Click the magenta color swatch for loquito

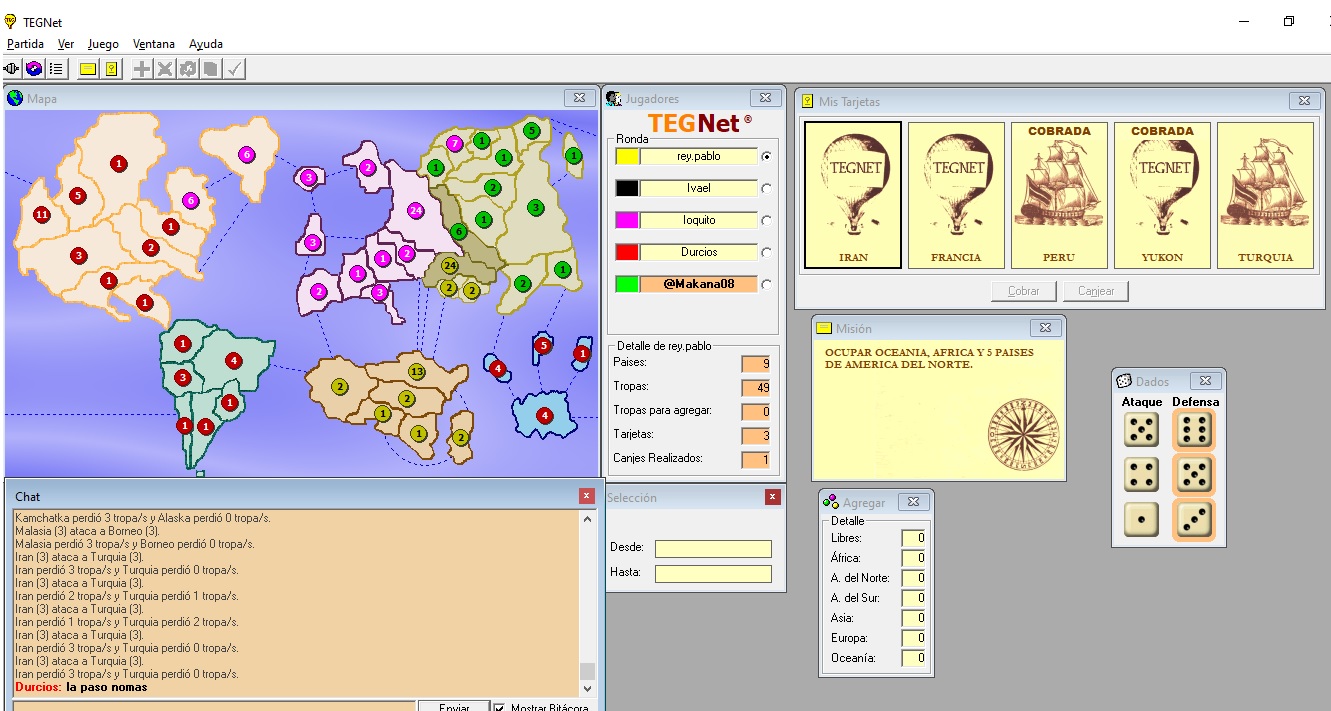627,220
